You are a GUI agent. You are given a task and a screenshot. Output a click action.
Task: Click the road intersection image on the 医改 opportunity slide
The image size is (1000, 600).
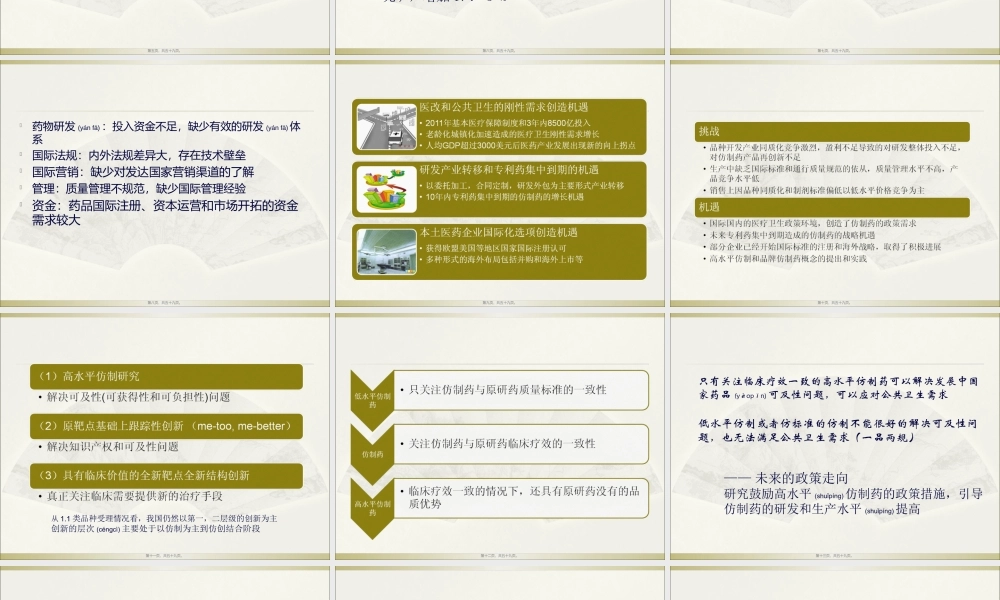388,126
